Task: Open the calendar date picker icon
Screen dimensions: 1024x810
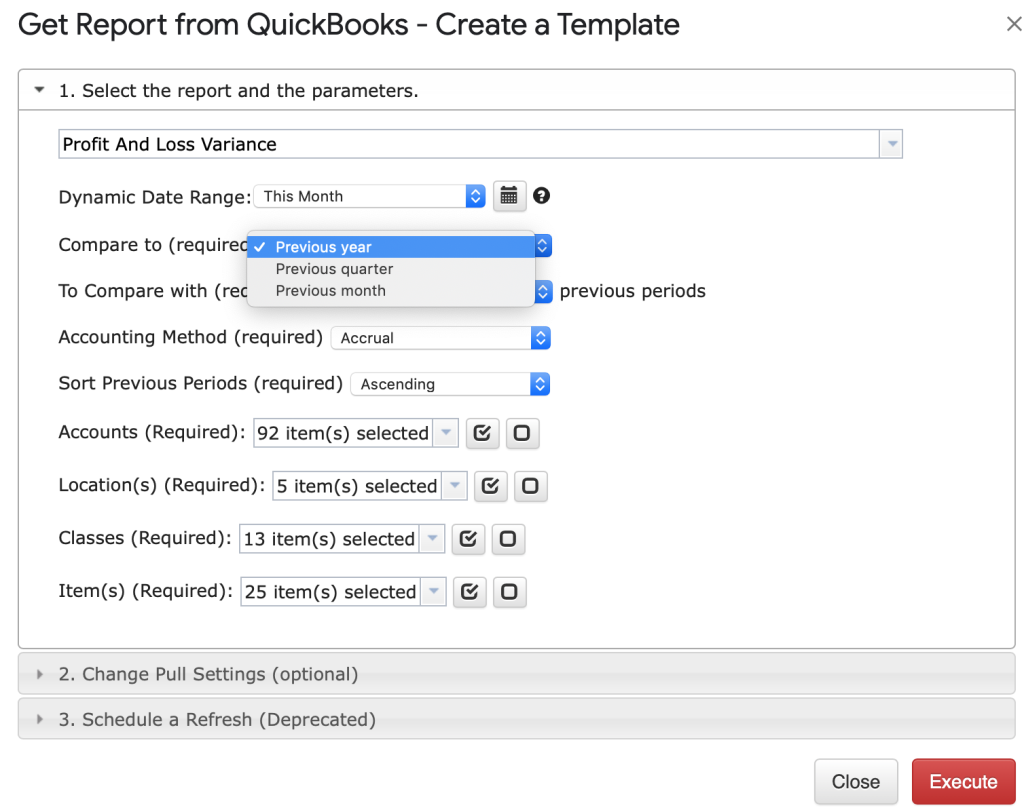Action: pyautogui.click(x=509, y=196)
